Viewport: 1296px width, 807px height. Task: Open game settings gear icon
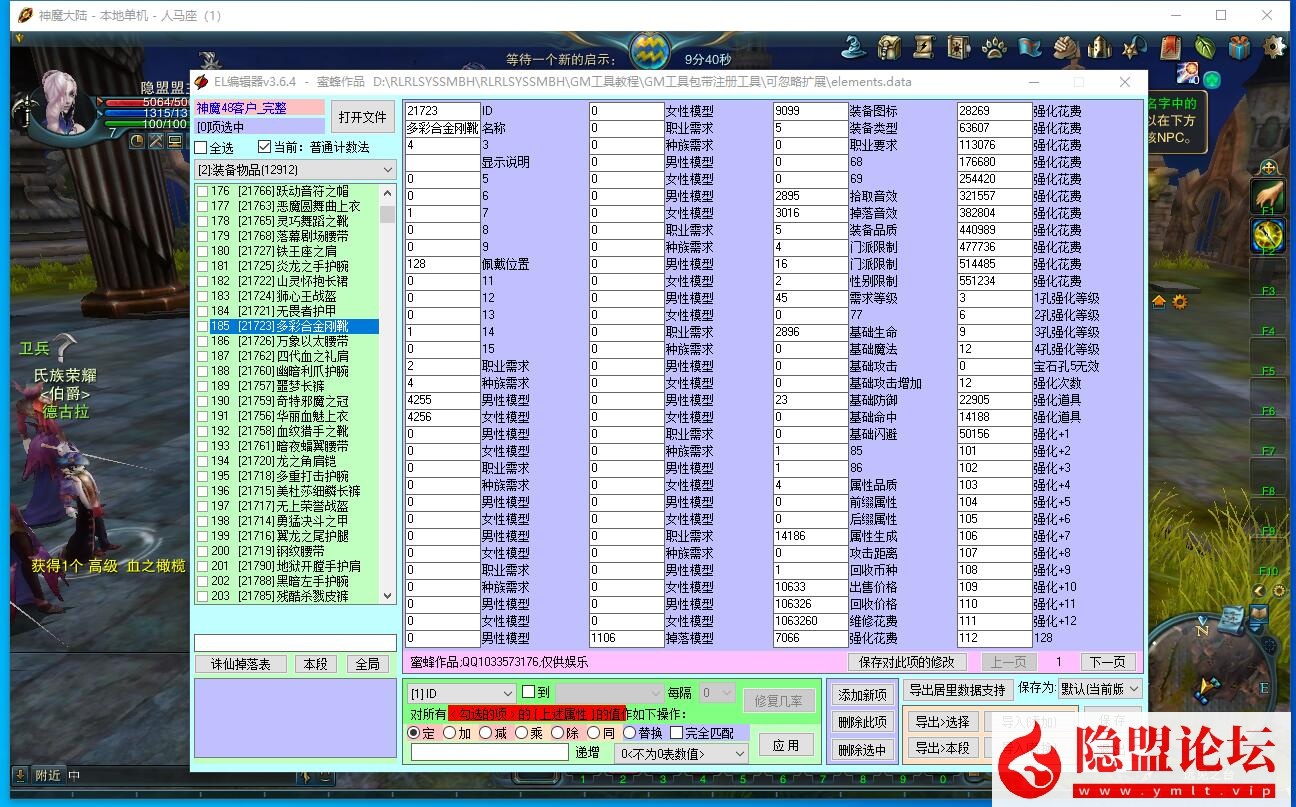[1274, 47]
